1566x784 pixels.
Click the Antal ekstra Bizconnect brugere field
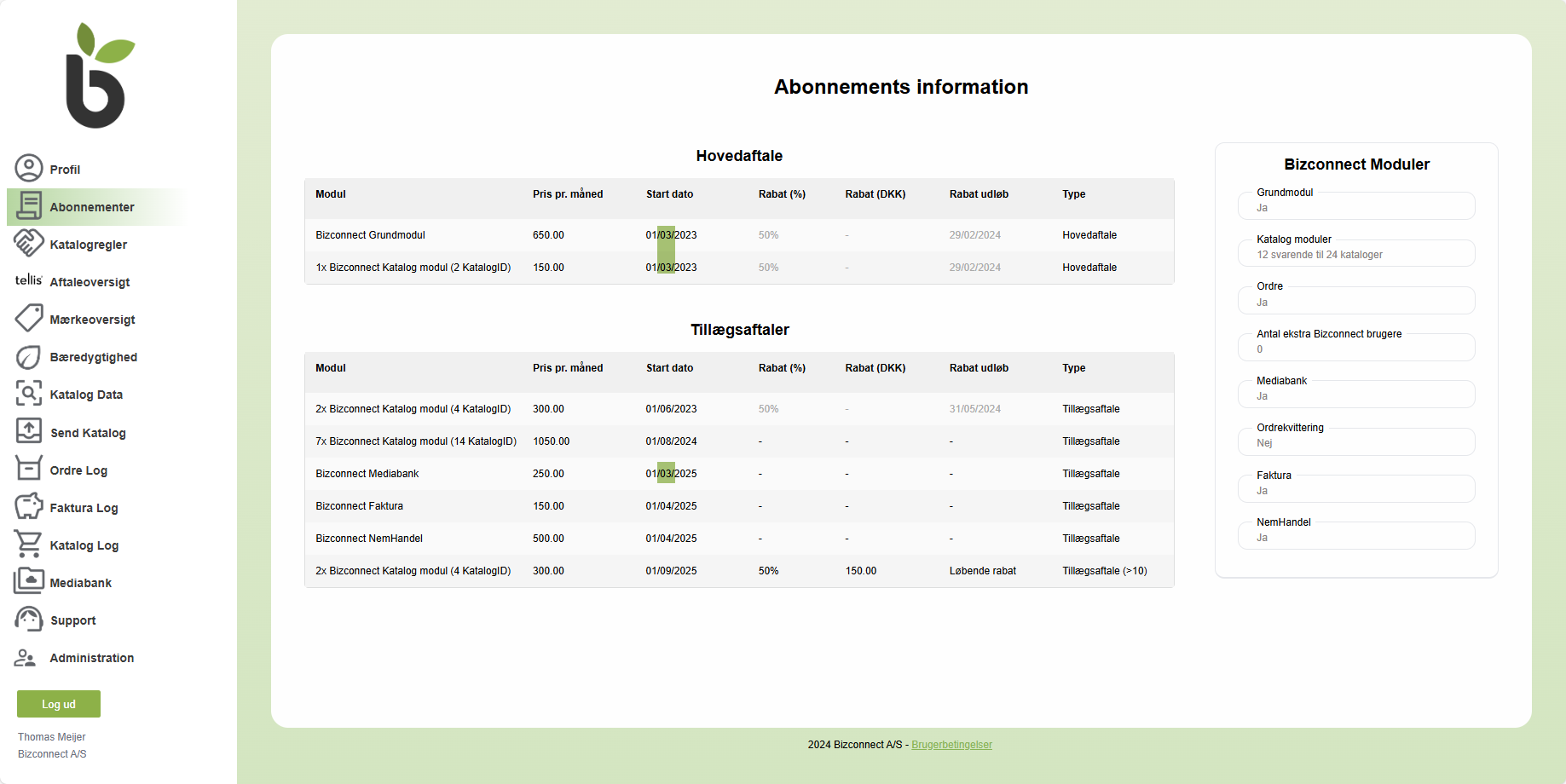click(x=1356, y=347)
